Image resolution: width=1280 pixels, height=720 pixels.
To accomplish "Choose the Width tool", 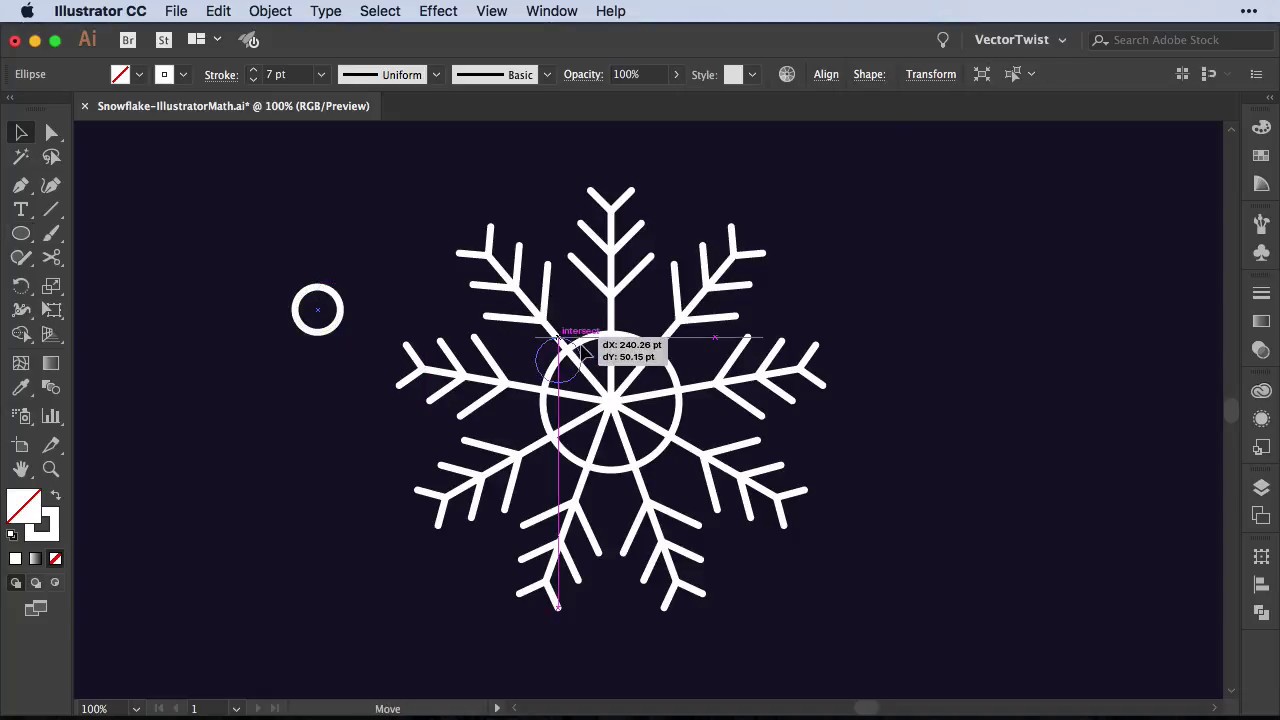I will point(21,310).
